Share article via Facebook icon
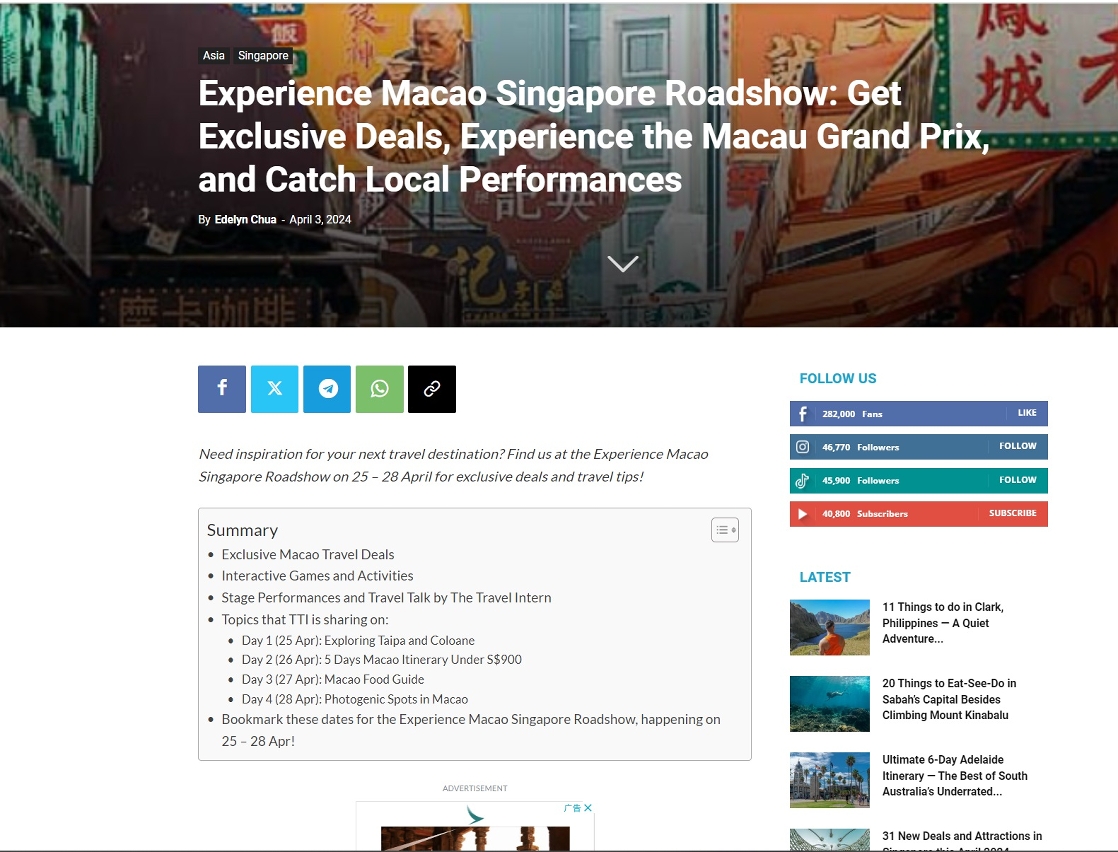The image size is (1118, 852). (222, 389)
